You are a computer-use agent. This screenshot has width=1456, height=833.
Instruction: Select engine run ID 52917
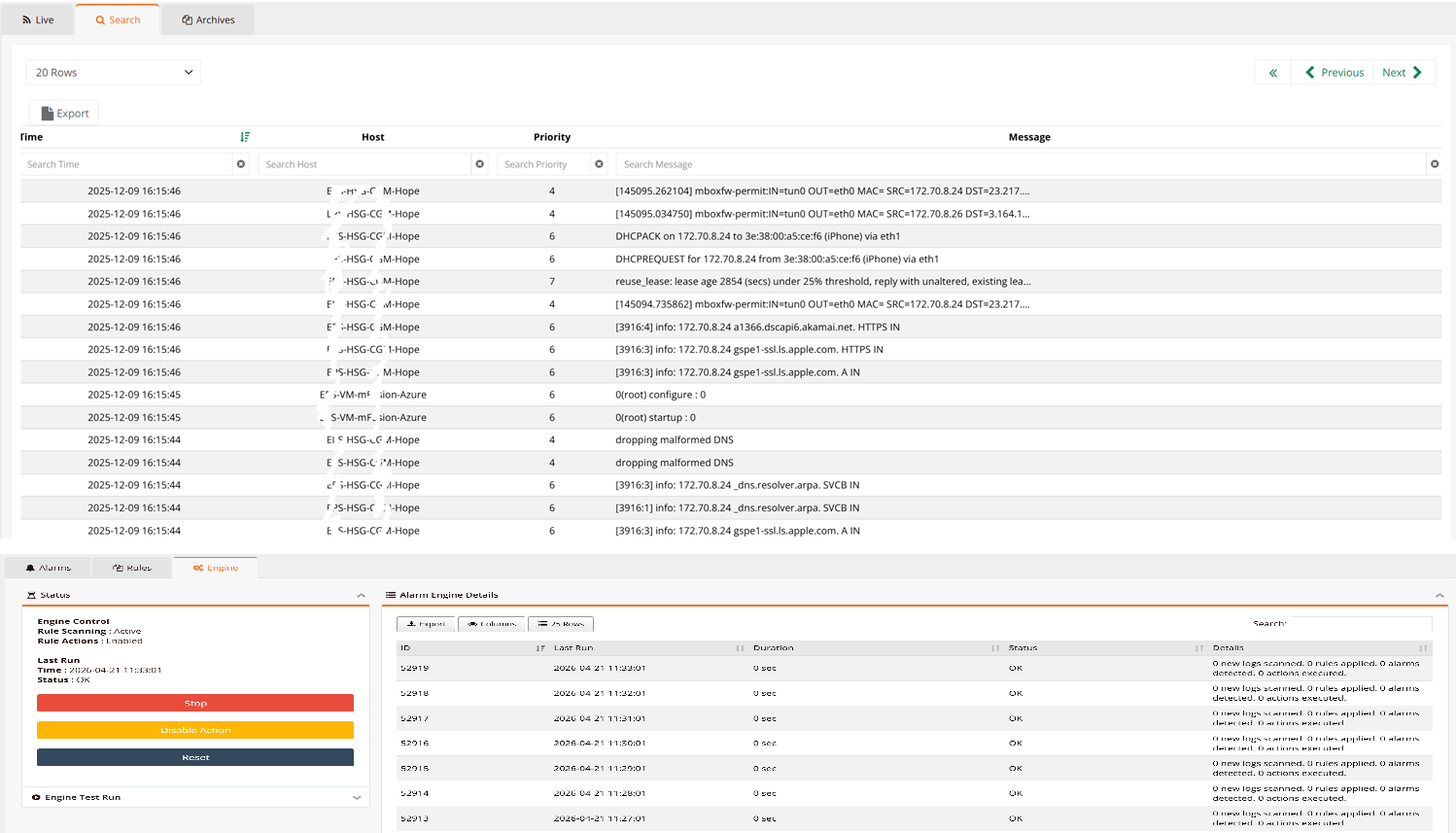tap(414, 718)
